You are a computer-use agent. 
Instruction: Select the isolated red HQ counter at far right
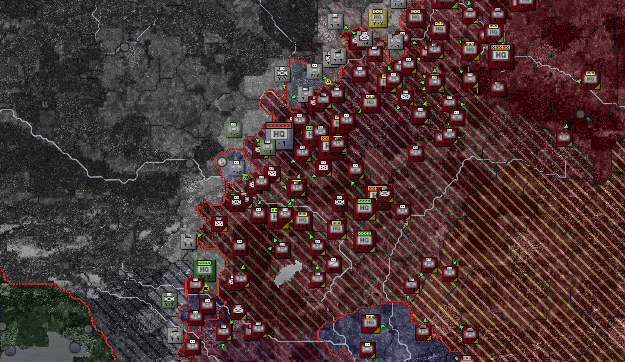click(x=590, y=80)
